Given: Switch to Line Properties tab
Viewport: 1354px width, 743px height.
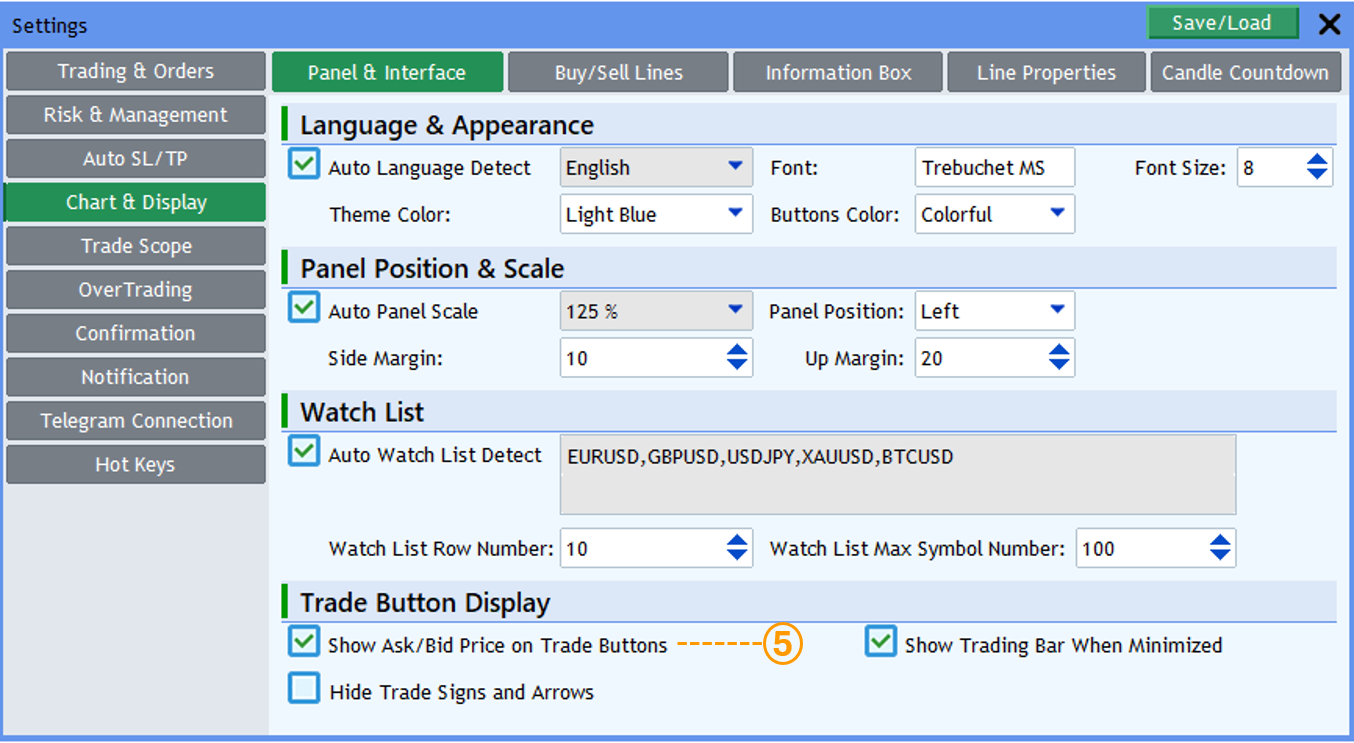Looking at the screenshot, I should pyautogui.click(x=1046, y=72).
